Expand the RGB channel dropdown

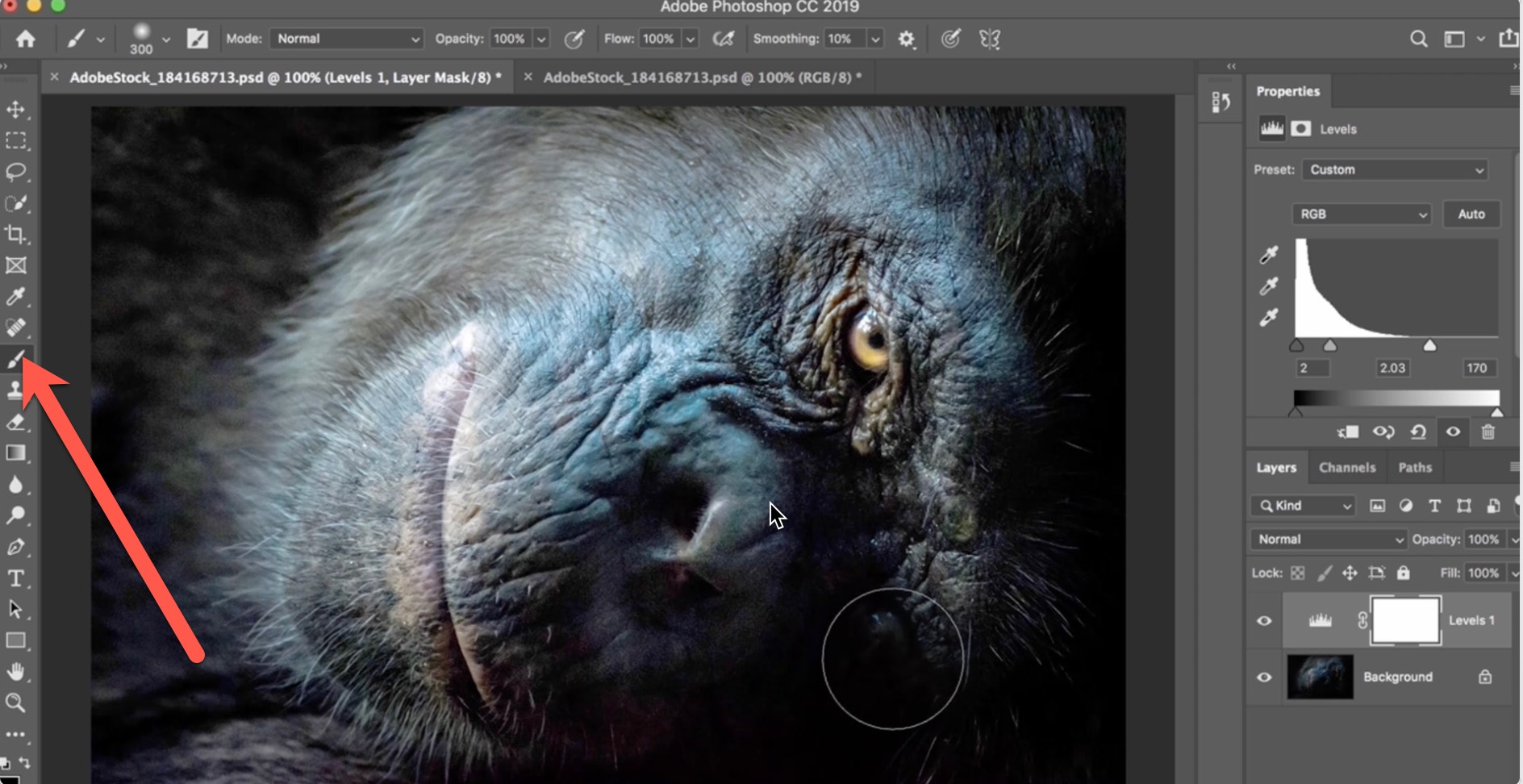pyautogui.click(x=1361, y=214)
